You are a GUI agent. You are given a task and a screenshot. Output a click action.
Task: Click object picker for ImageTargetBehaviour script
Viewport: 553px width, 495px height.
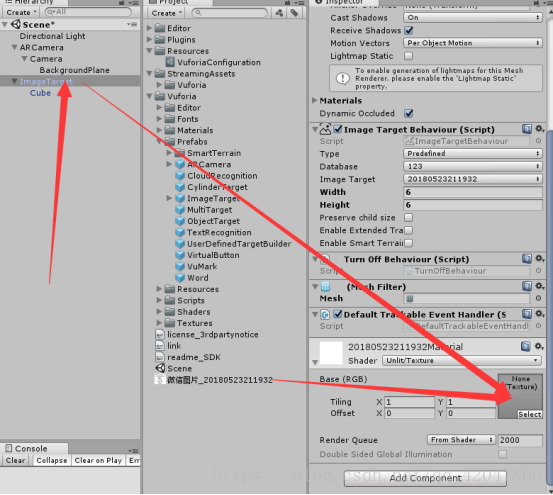539,141
